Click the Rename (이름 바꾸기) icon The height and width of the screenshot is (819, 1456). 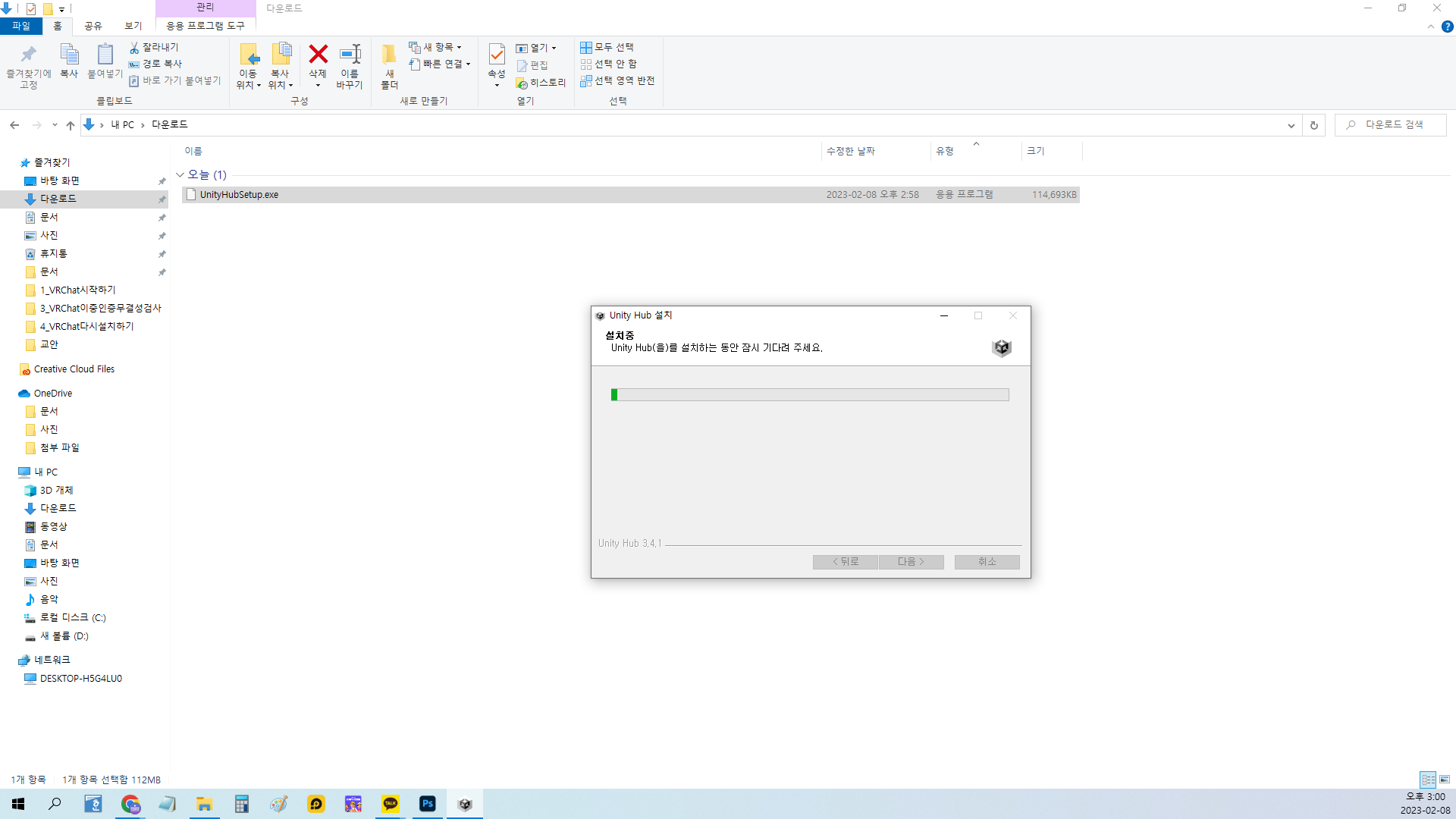click(350, 55)
